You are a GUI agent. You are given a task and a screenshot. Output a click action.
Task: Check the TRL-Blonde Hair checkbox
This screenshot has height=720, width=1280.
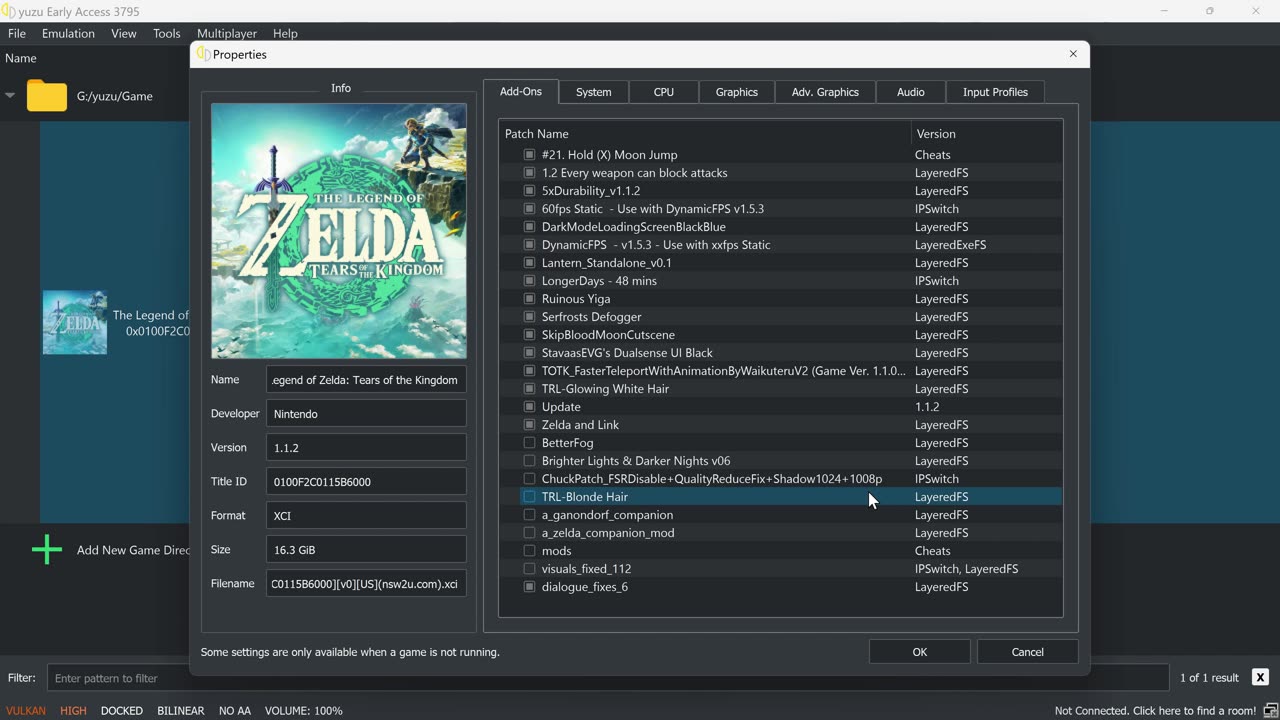coord(530,497)
